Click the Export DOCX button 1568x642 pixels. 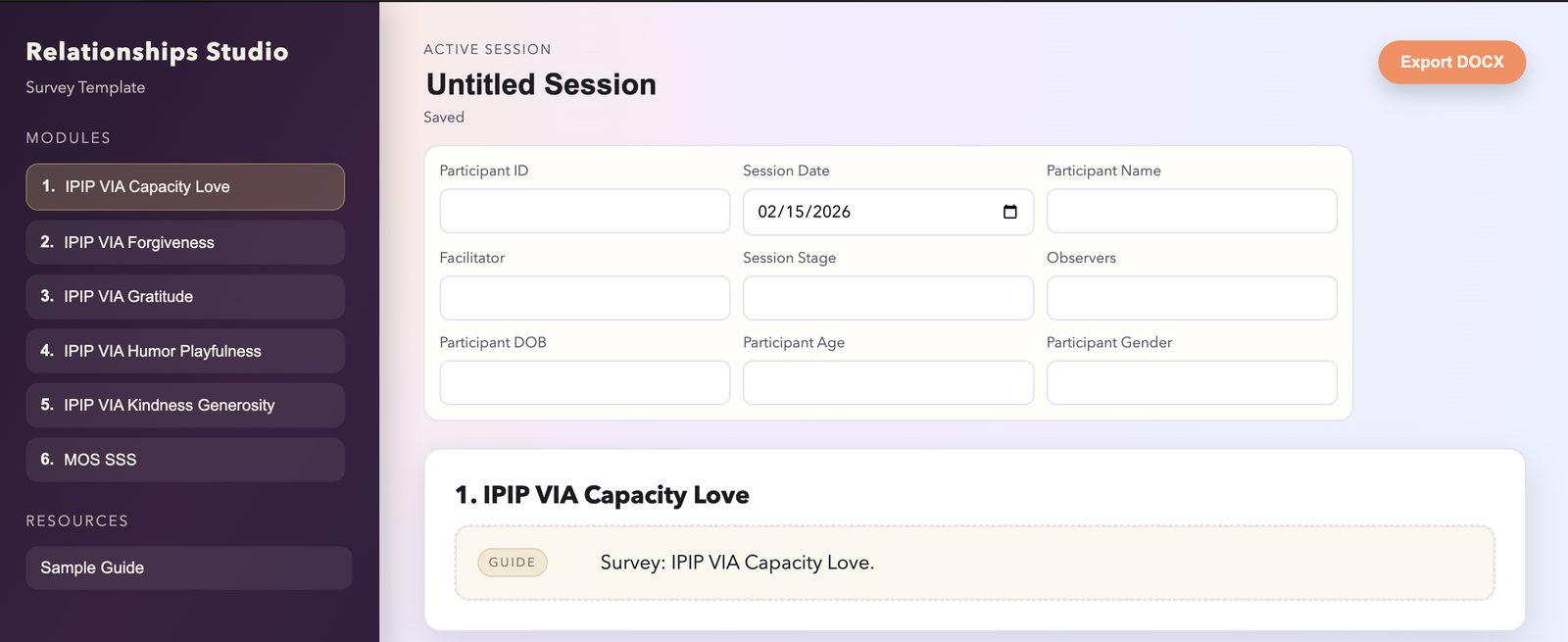pos(1451,62)
